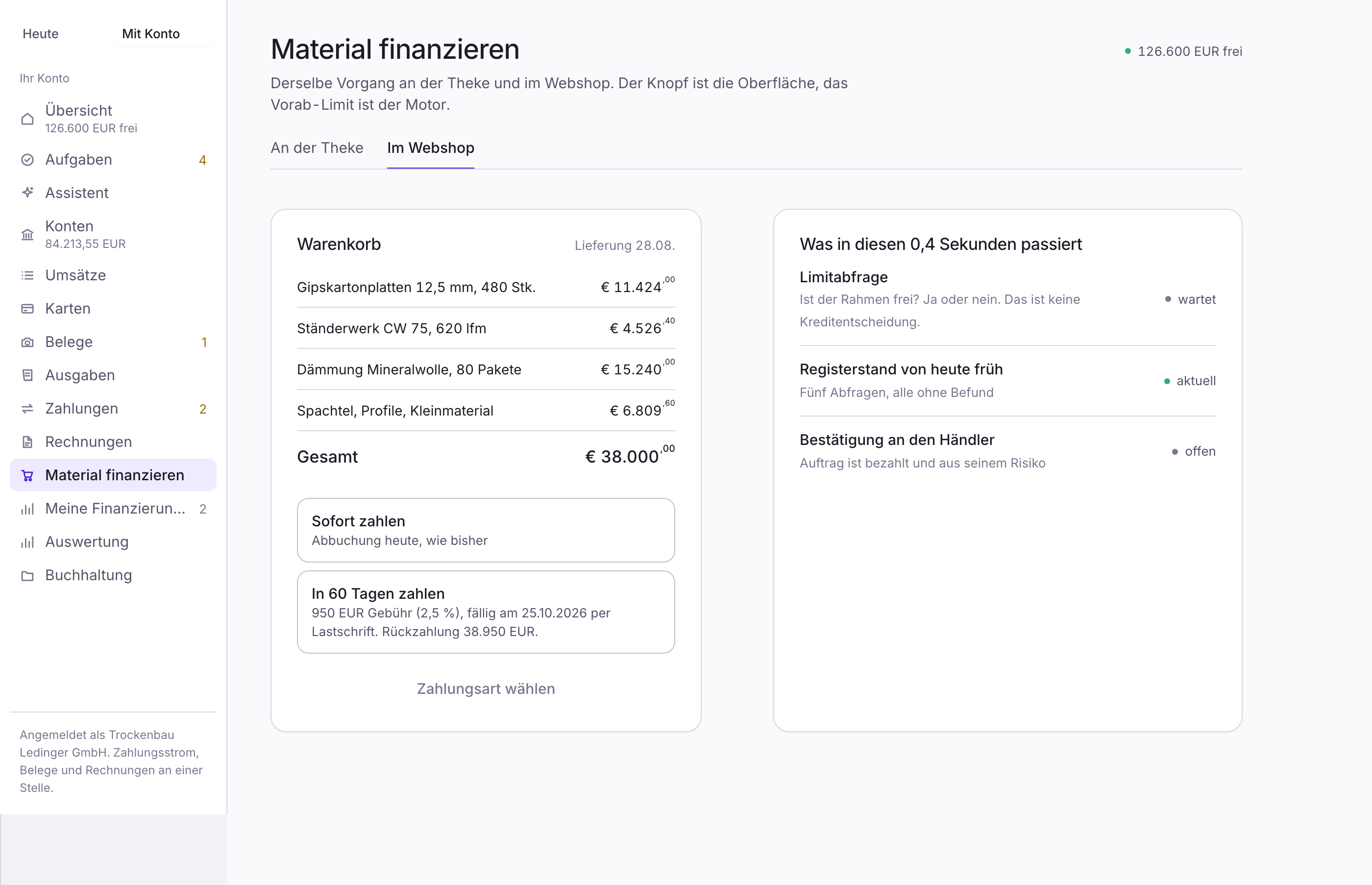The image size is (1372, 885).
Task: Click the Assistent sparkle icon
Action: pos(27,193)
